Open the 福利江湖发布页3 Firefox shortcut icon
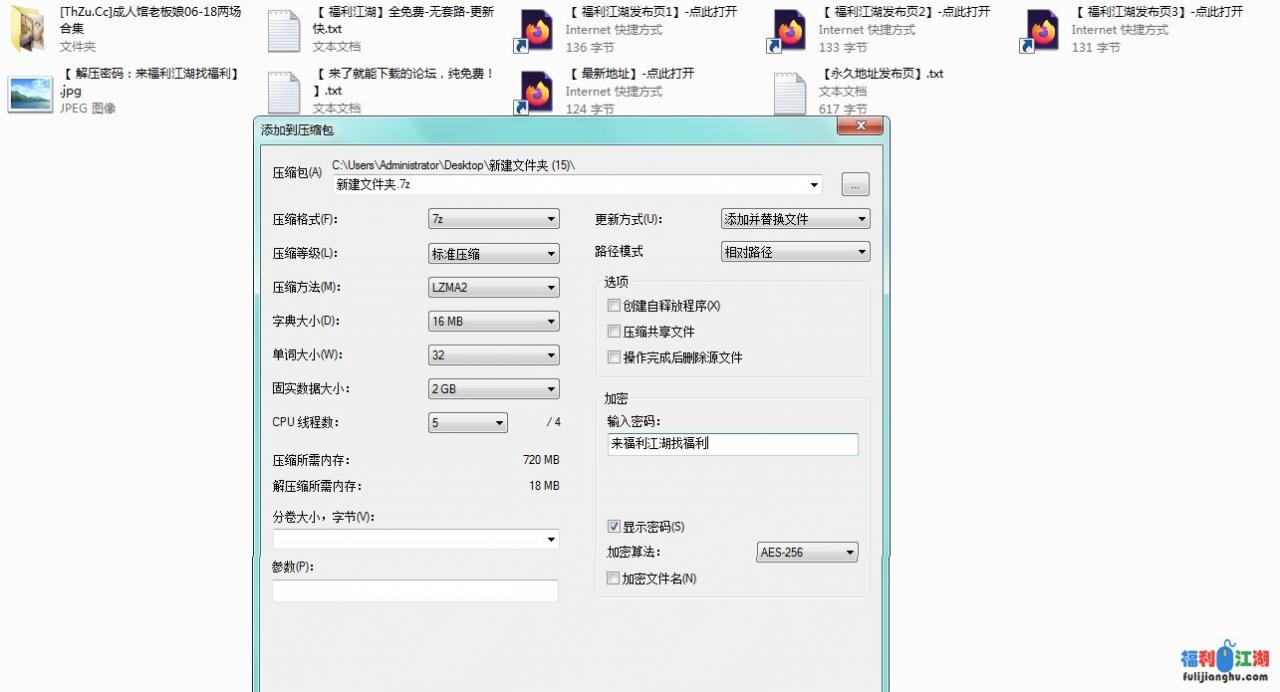 click(x=1042, y=30)
